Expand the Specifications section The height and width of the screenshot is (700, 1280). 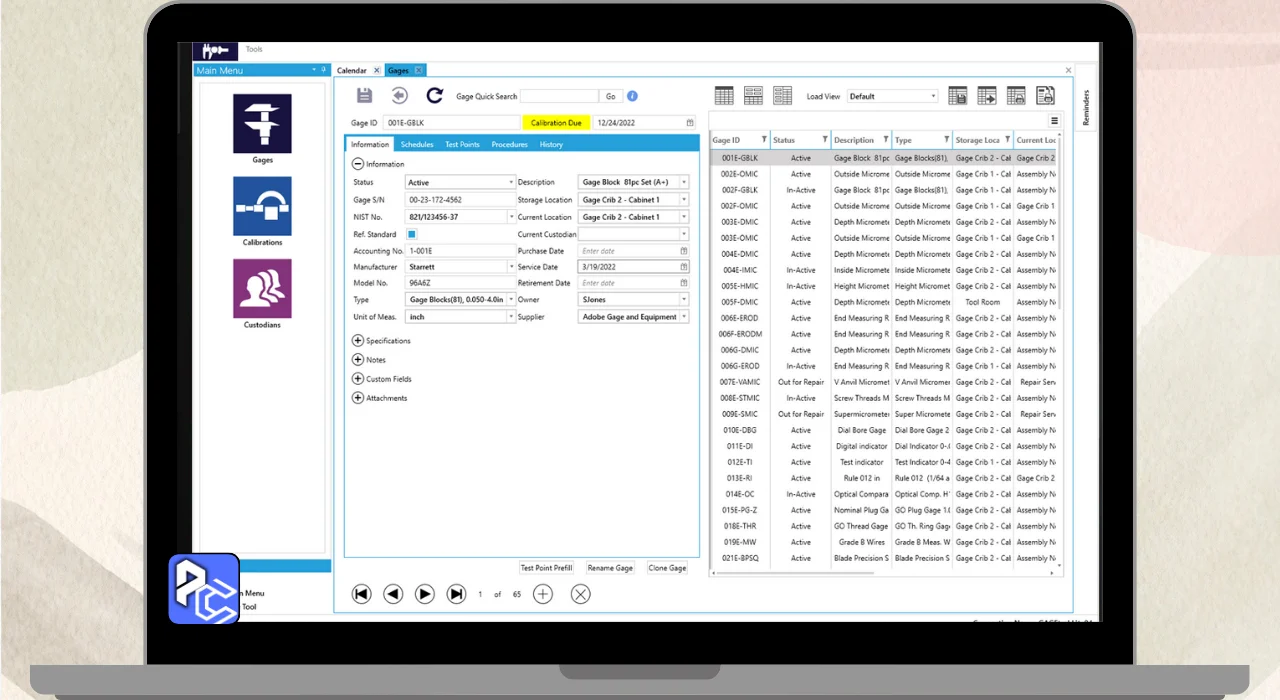[x=358, y=341]
